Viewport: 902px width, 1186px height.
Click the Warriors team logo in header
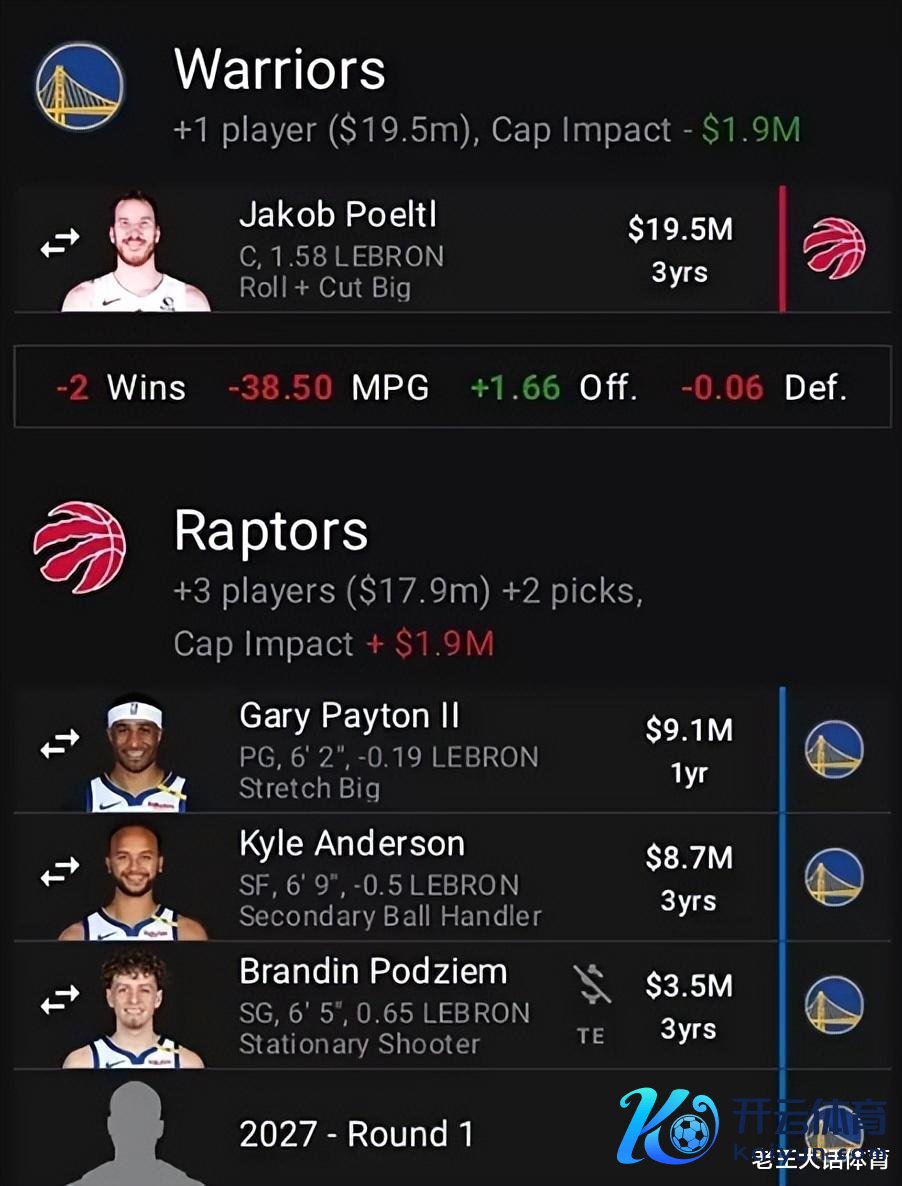point(79,84)
